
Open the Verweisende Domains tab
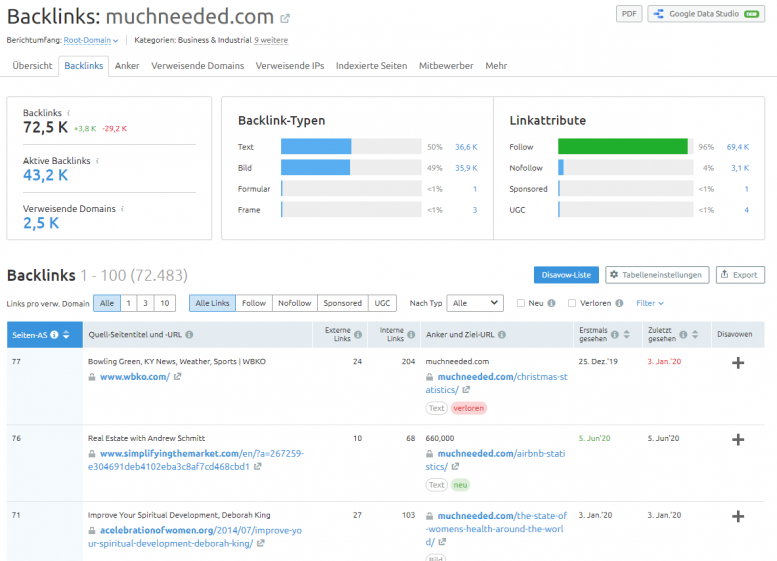tap(198, 65)
